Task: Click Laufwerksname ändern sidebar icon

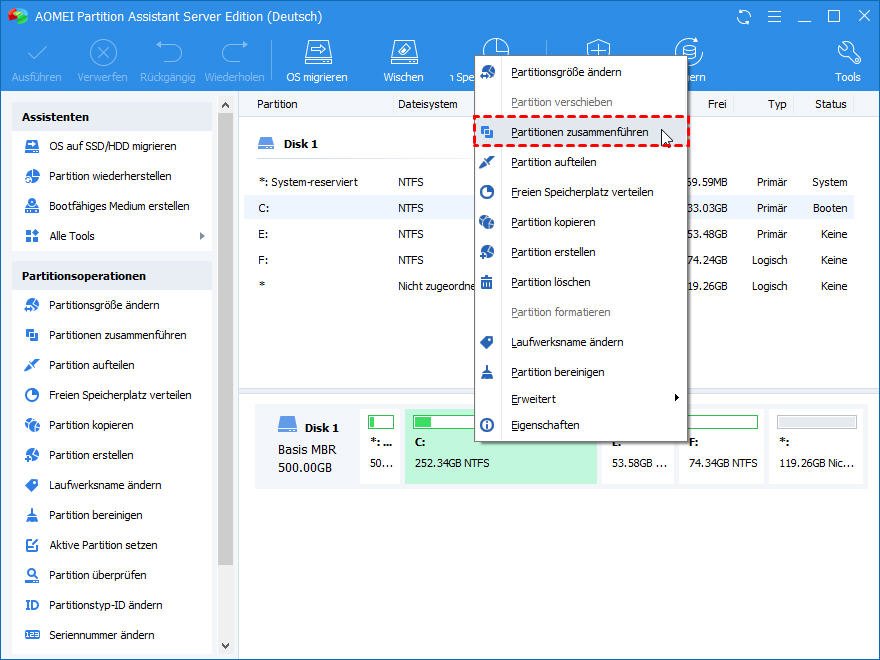Action: [32, 485]
